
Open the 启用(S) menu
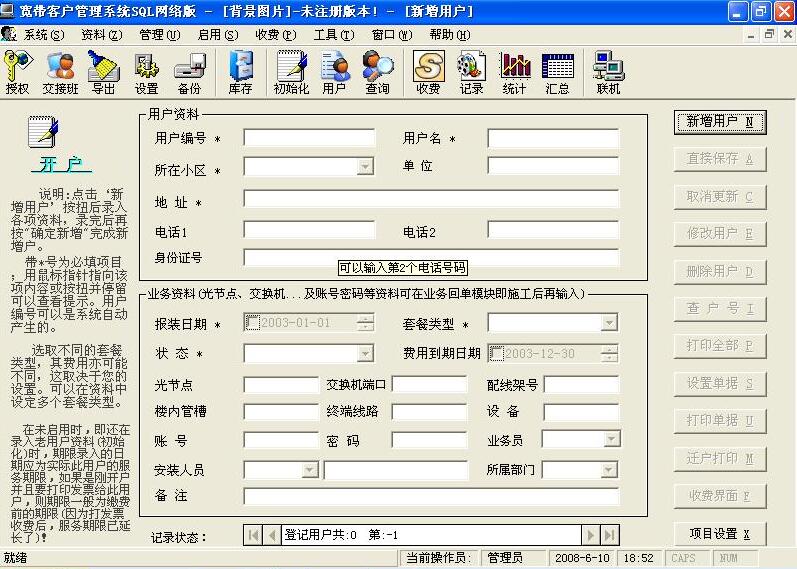(x=218, y=35)
